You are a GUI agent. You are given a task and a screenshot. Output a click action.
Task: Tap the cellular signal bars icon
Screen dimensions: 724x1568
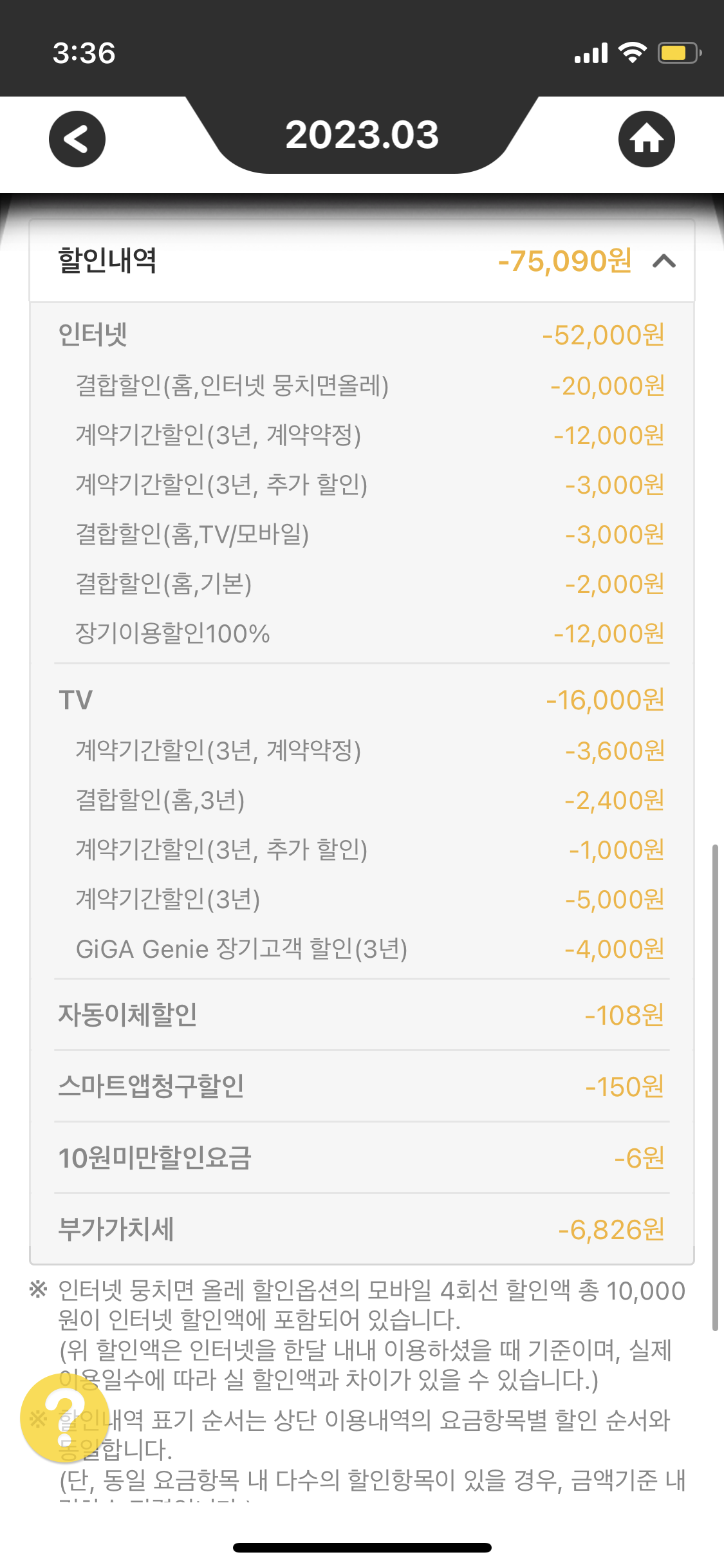(x=591, y=53)
